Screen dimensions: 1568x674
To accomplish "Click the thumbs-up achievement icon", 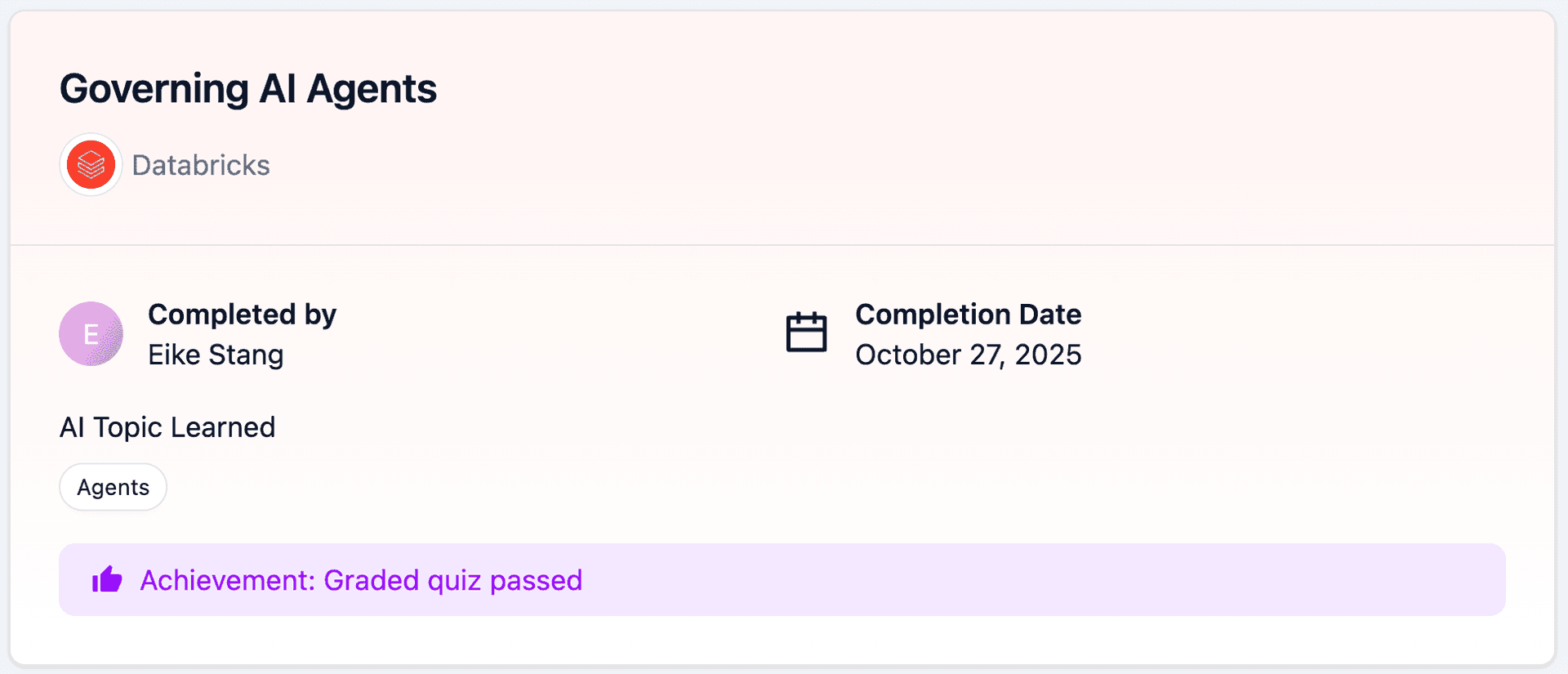I will click(107, 580).
